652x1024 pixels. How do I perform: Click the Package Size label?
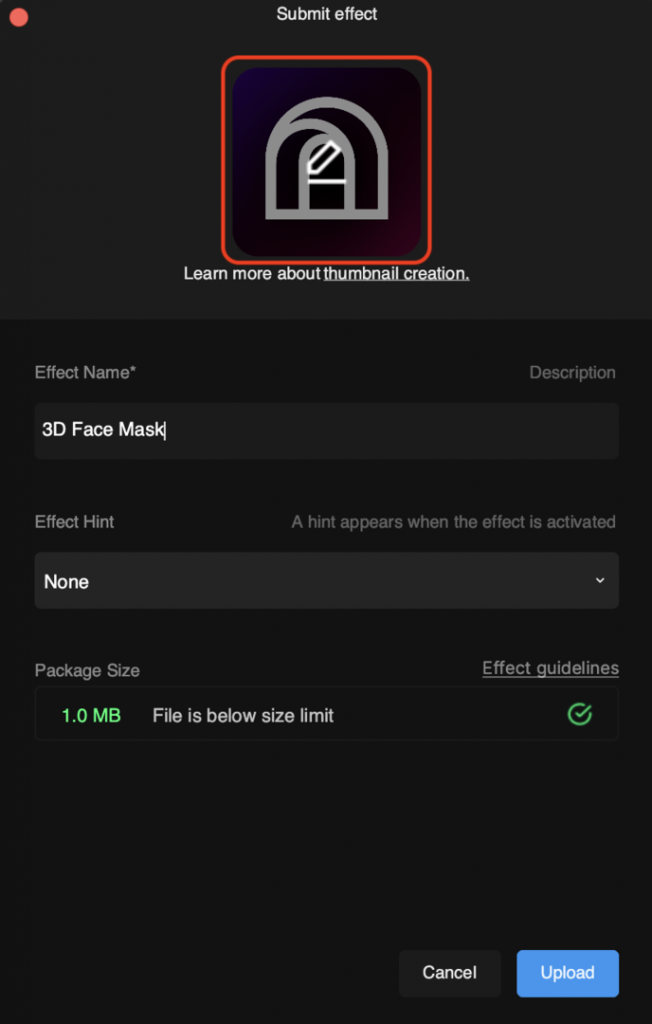point(87,671)
